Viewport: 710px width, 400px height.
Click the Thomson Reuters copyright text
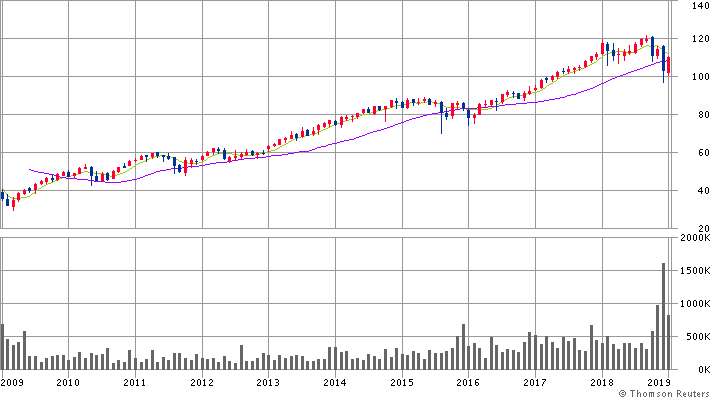click(664, 394)
